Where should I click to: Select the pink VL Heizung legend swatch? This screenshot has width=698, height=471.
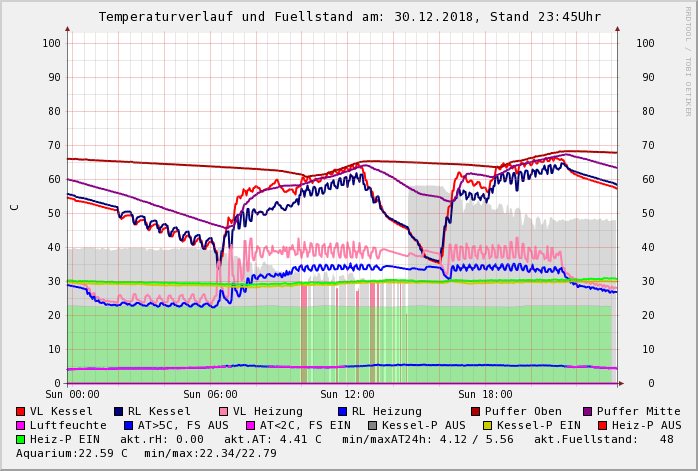pyautogui.click(x=223, y=411)
